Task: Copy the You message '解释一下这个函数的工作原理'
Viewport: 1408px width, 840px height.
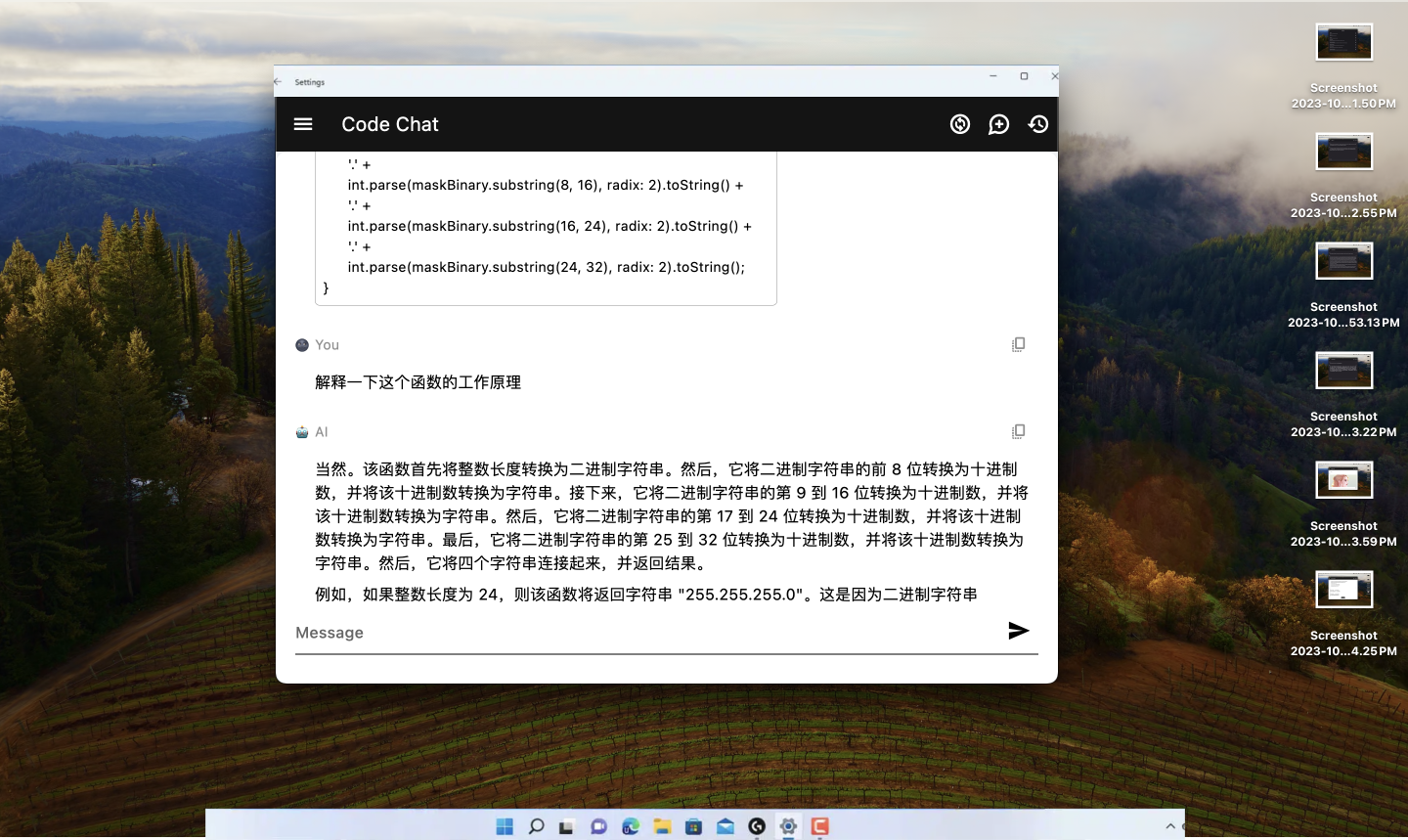Action: pyautogui.click(x=1019, y=344)
